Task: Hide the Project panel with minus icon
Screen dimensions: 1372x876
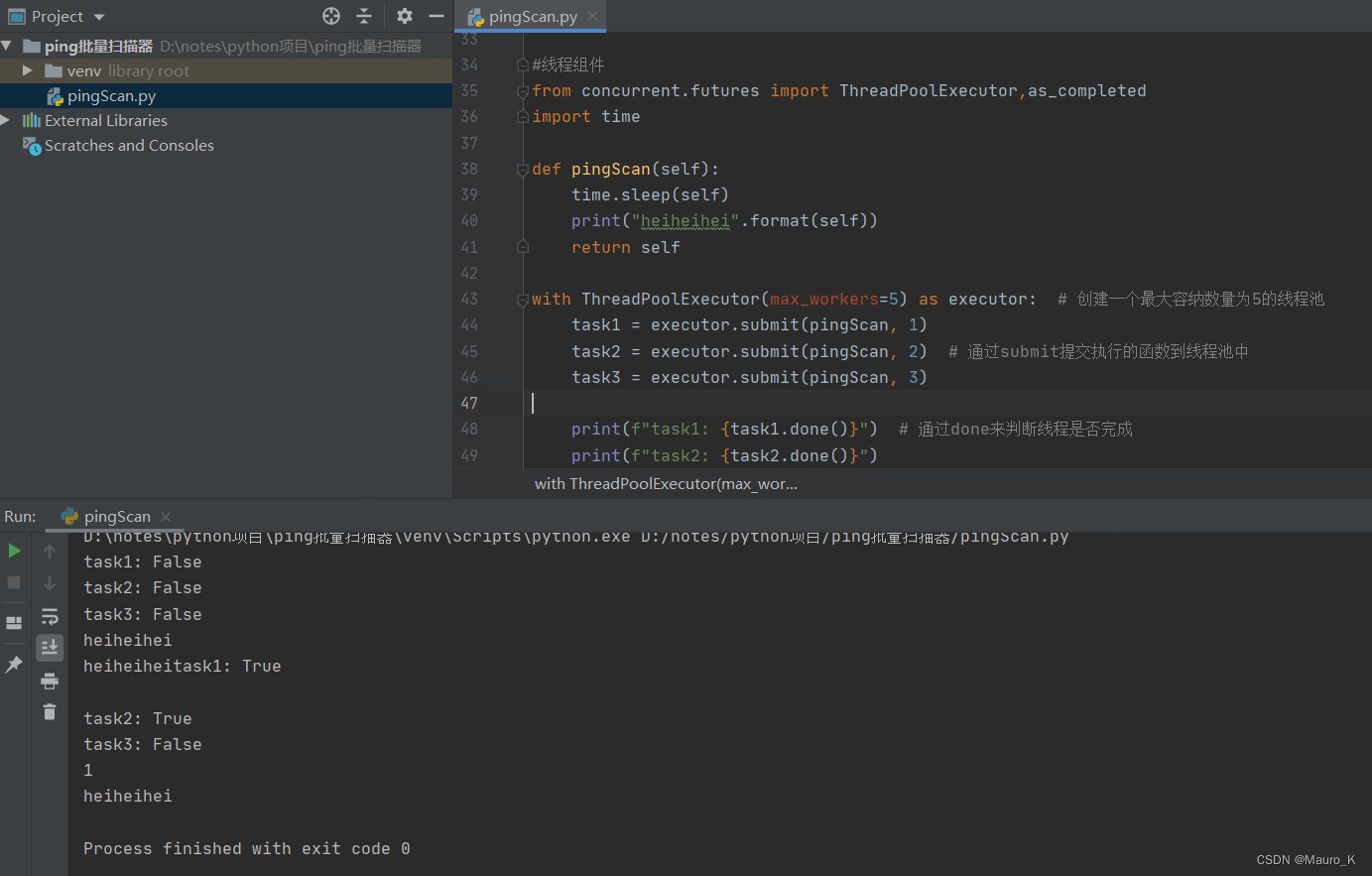Action: 436,16
